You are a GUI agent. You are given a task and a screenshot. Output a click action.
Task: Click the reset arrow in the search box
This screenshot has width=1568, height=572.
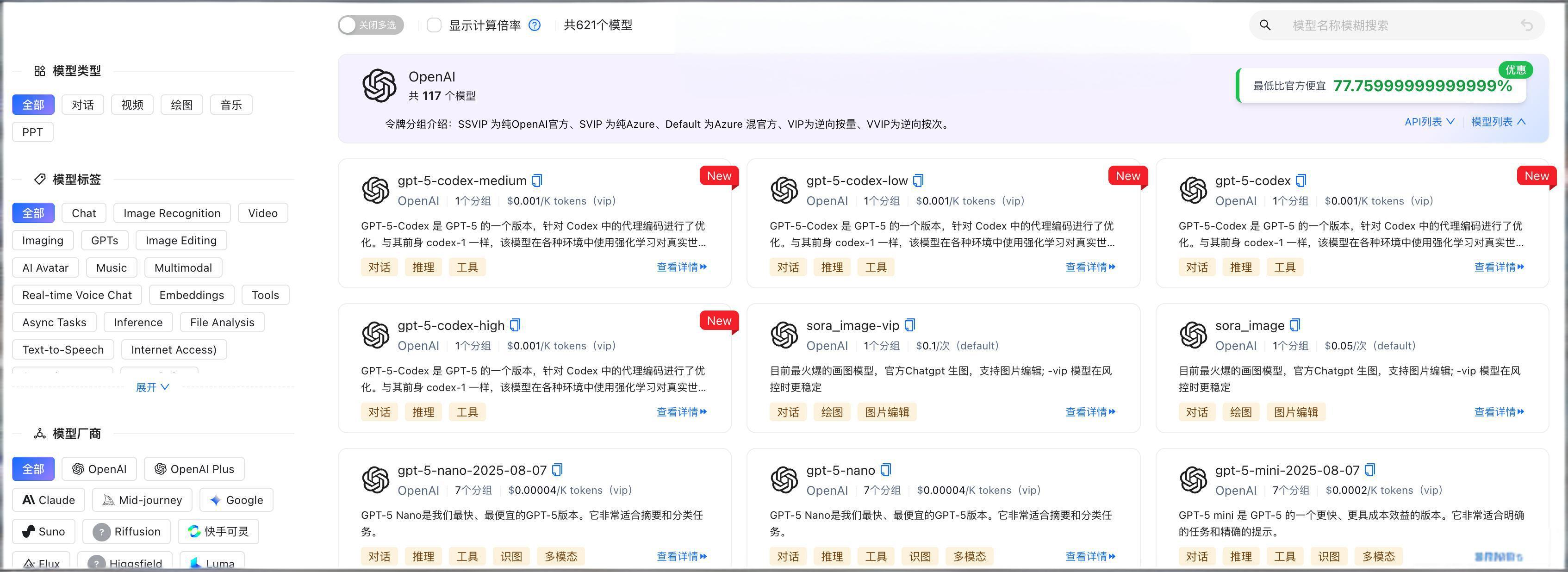pyautogui.click(x=1527, y=25)
